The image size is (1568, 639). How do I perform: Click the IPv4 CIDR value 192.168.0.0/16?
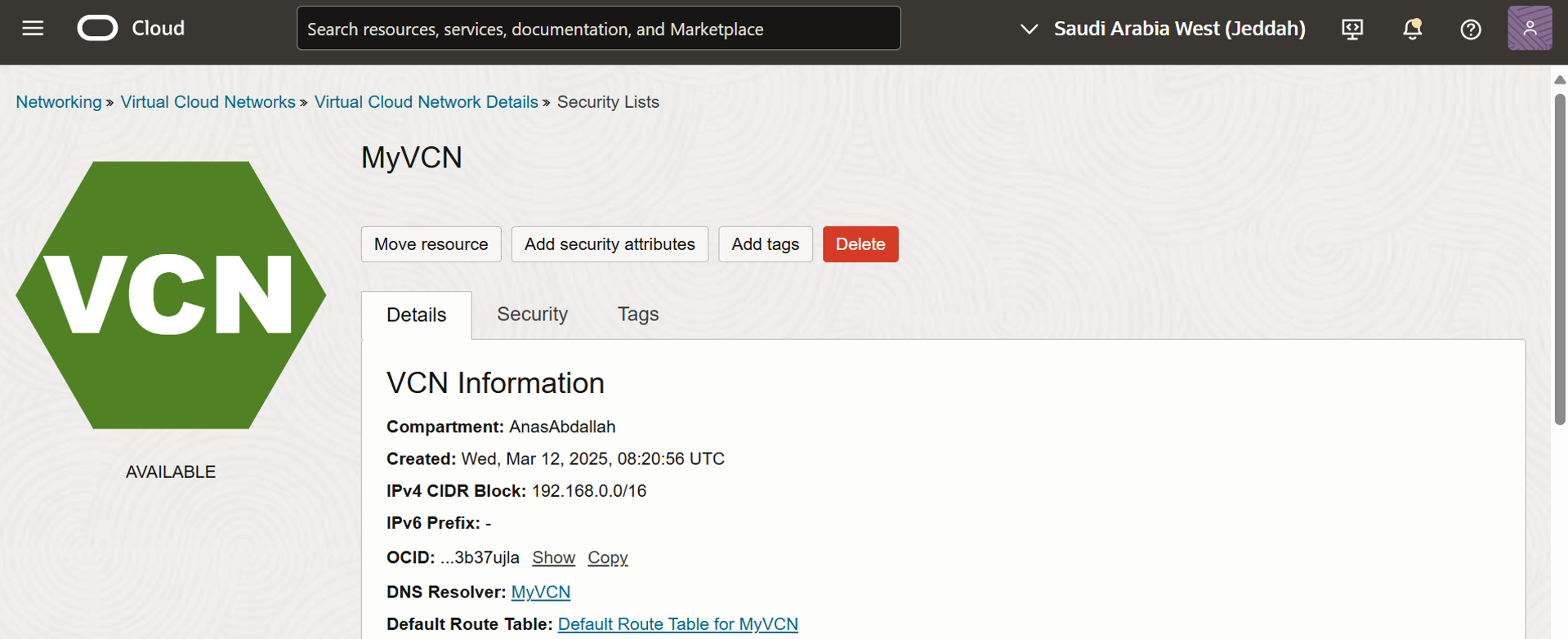(x=589, y=491)
